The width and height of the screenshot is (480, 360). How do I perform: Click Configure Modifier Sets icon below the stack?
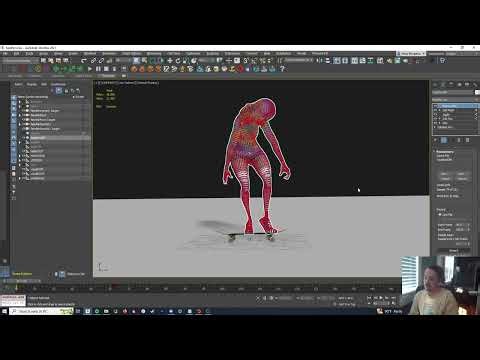(467, 140)
